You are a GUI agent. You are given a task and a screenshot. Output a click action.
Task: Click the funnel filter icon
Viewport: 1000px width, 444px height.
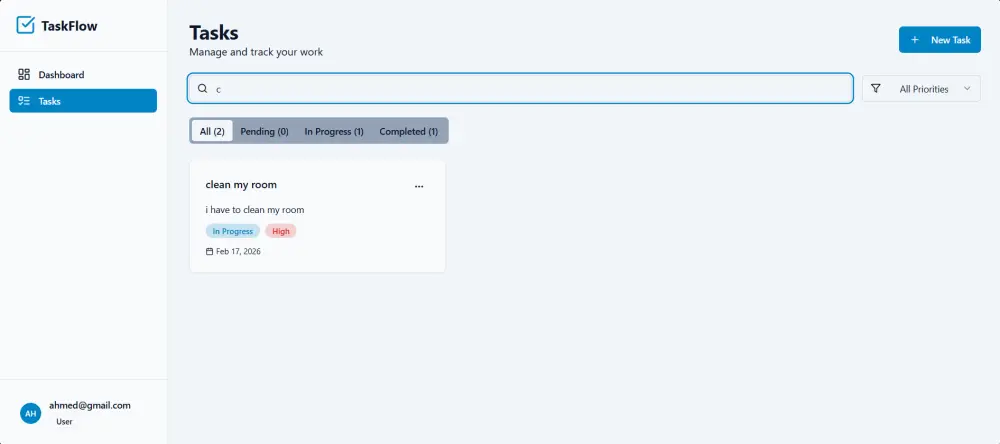876,89
